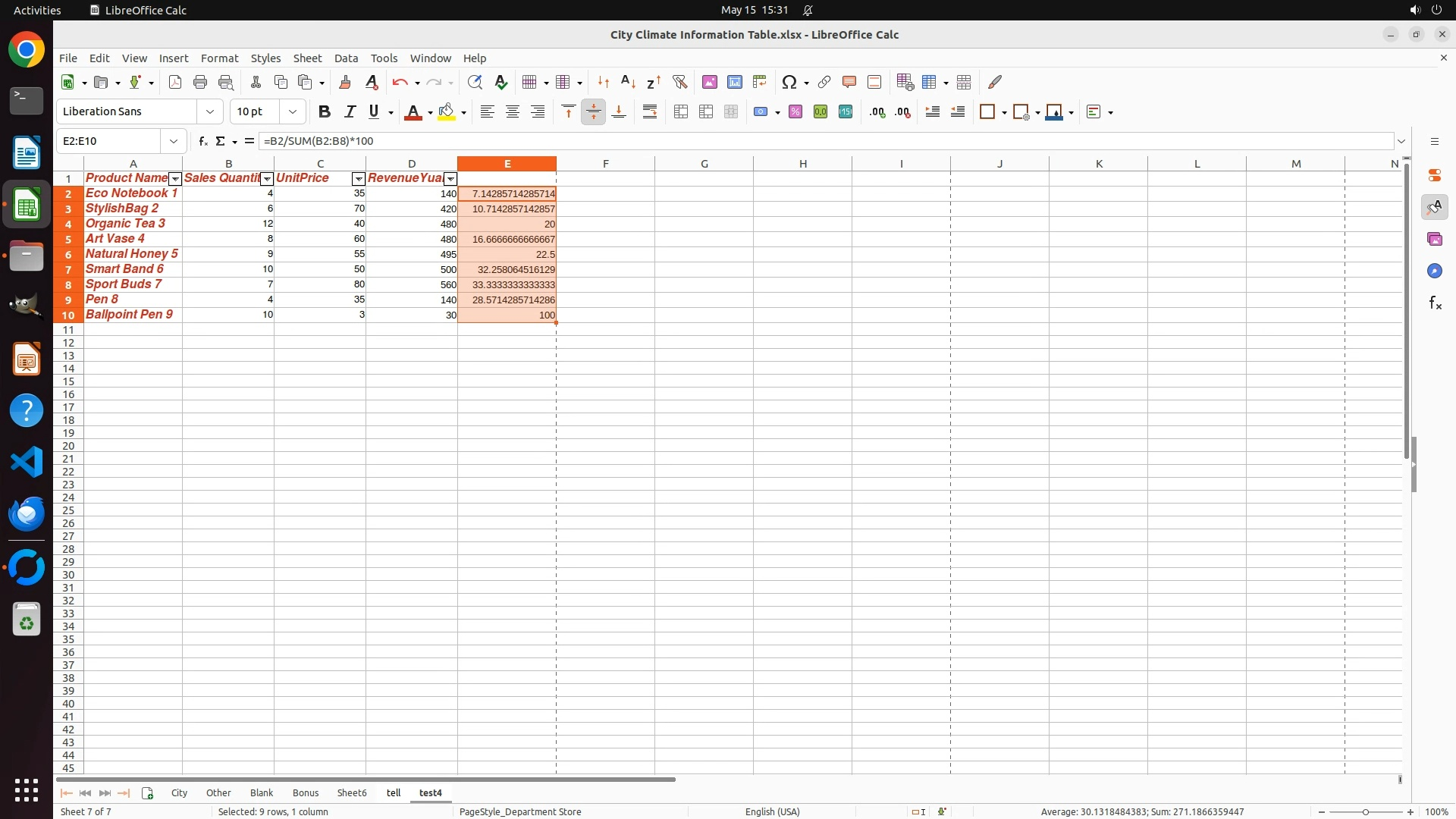Image resolution: width=1456 pixels, height=819 pixels.
Task: Click the AutoFilter toolbar icon
Action: [679, 82]
